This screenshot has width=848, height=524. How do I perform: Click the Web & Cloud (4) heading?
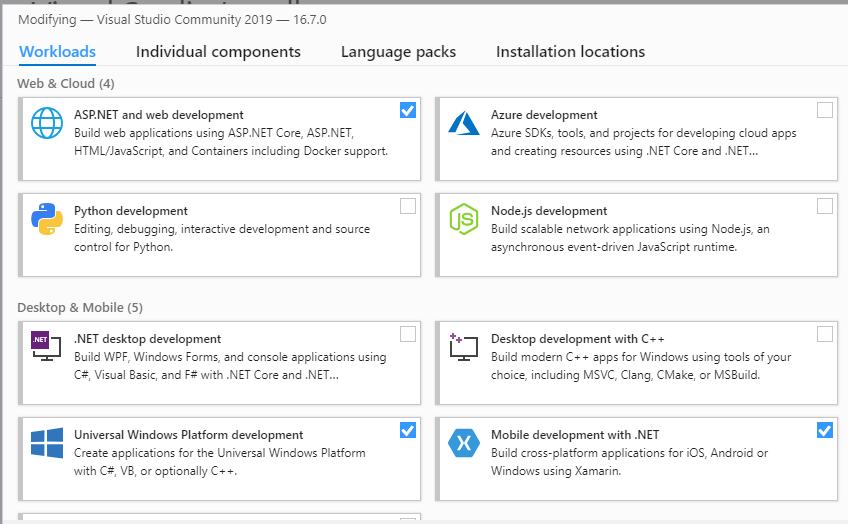(x=66, y=84)
